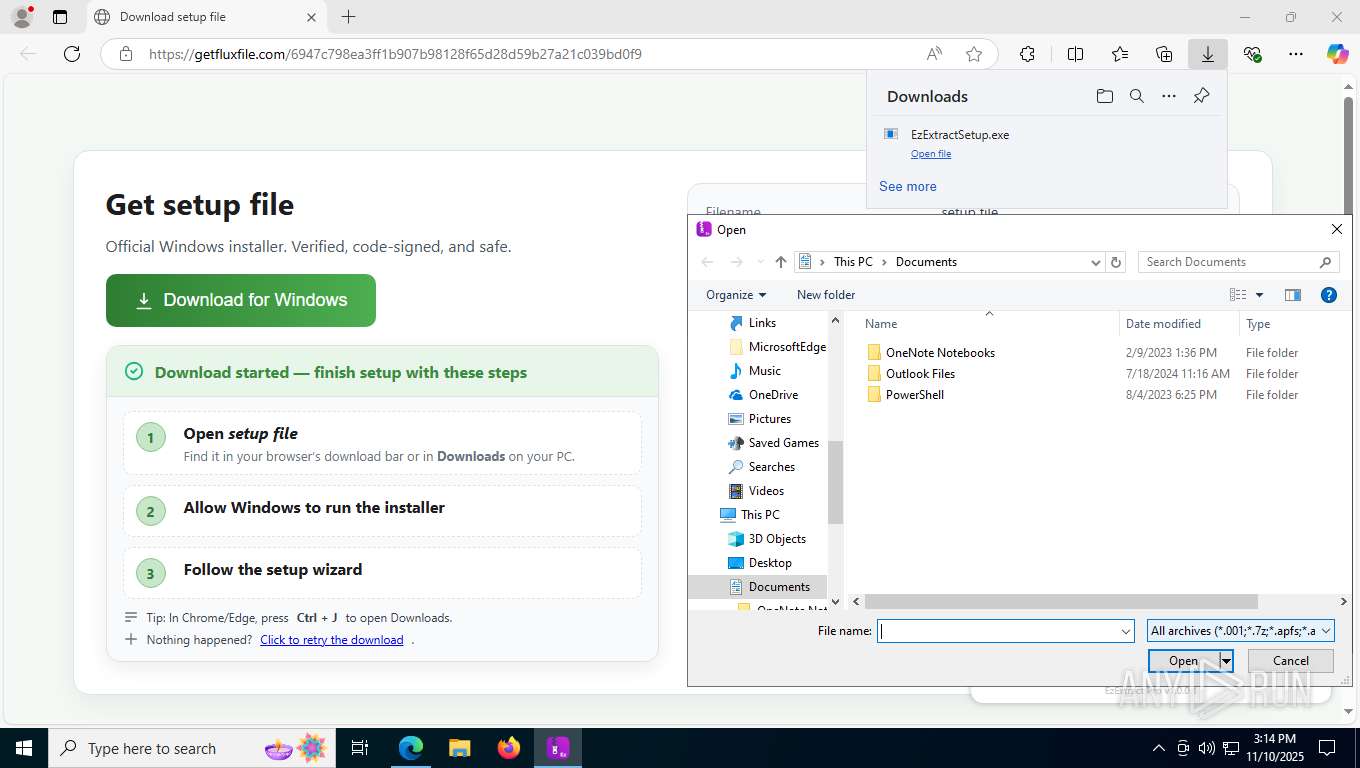Sort by the Name column header
This screenshot has height=768, width=1360.
point(881,324)
